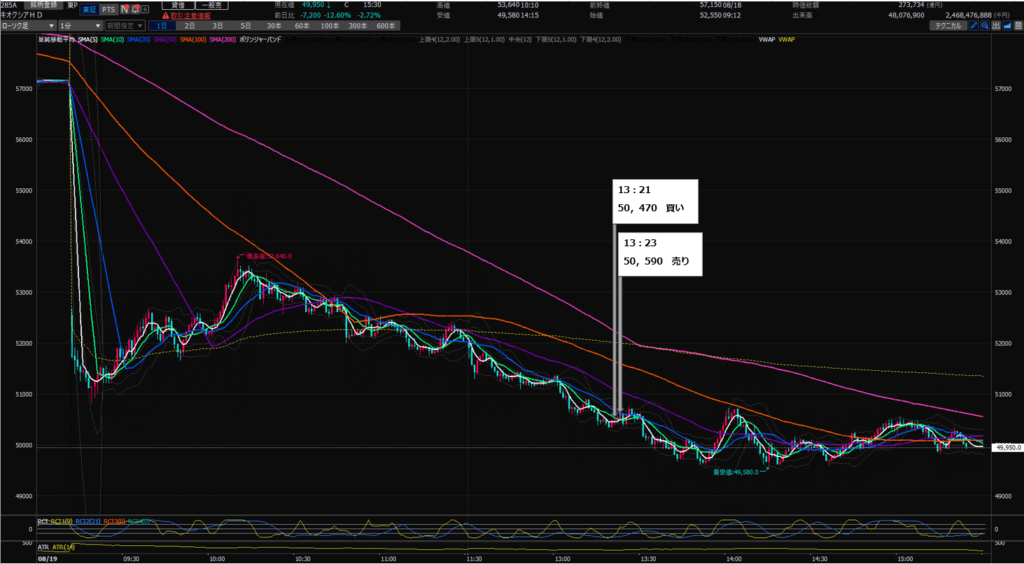Click the RCI1(9) indicator label
The height and width of the screenshot is (564, 1024).
tap(63, 521)
